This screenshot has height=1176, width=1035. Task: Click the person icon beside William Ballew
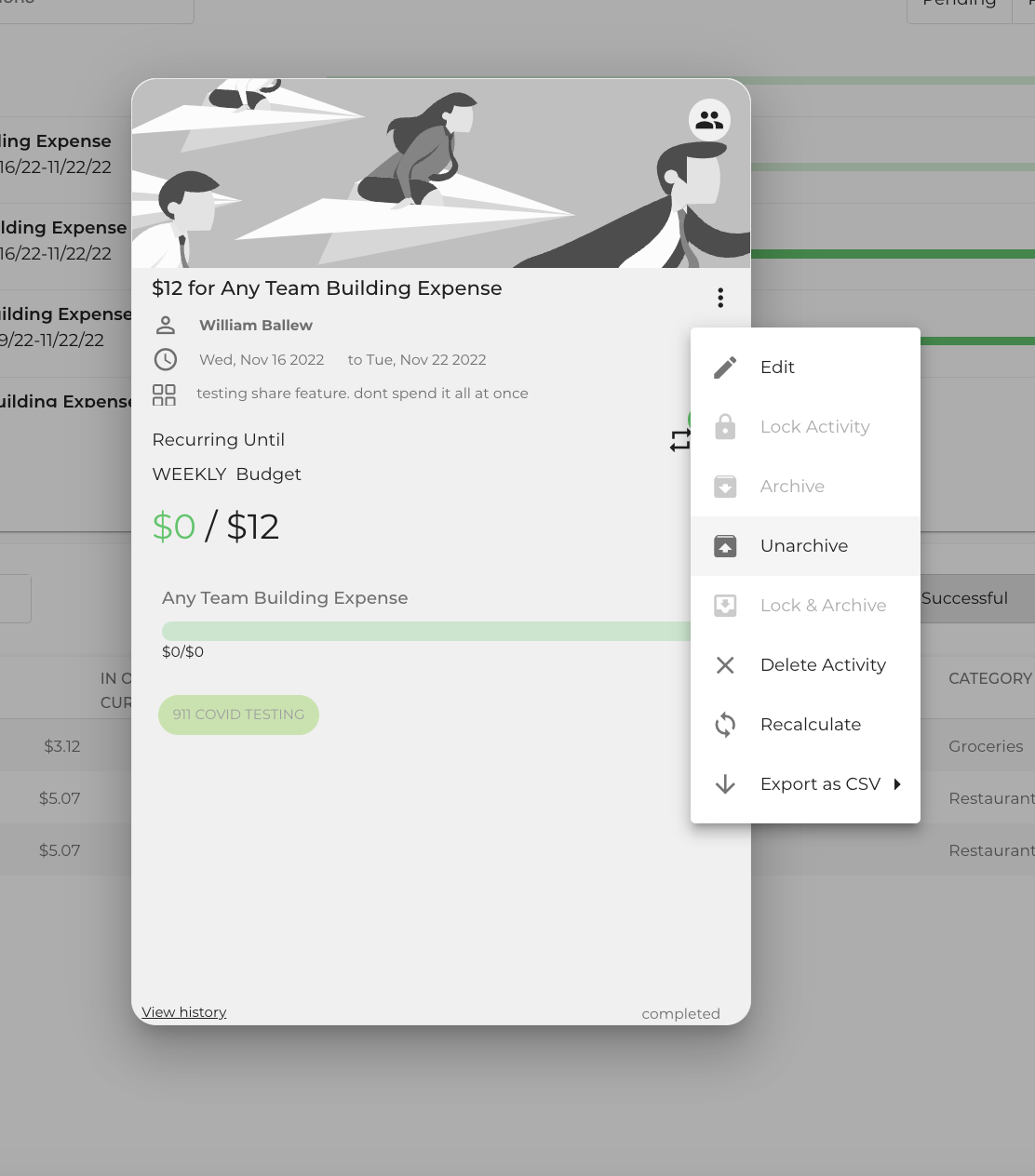click(165, 325)
